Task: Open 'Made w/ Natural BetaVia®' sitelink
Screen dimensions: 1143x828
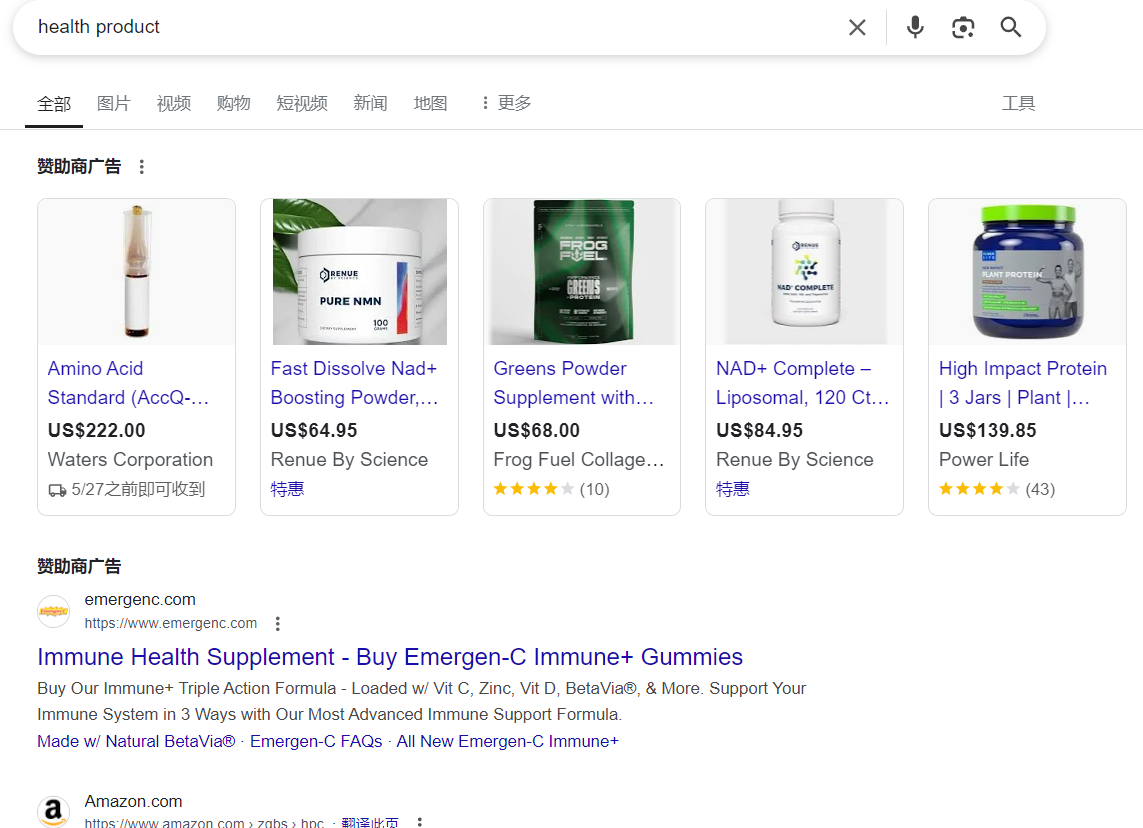Action: [x=136, y=742]
